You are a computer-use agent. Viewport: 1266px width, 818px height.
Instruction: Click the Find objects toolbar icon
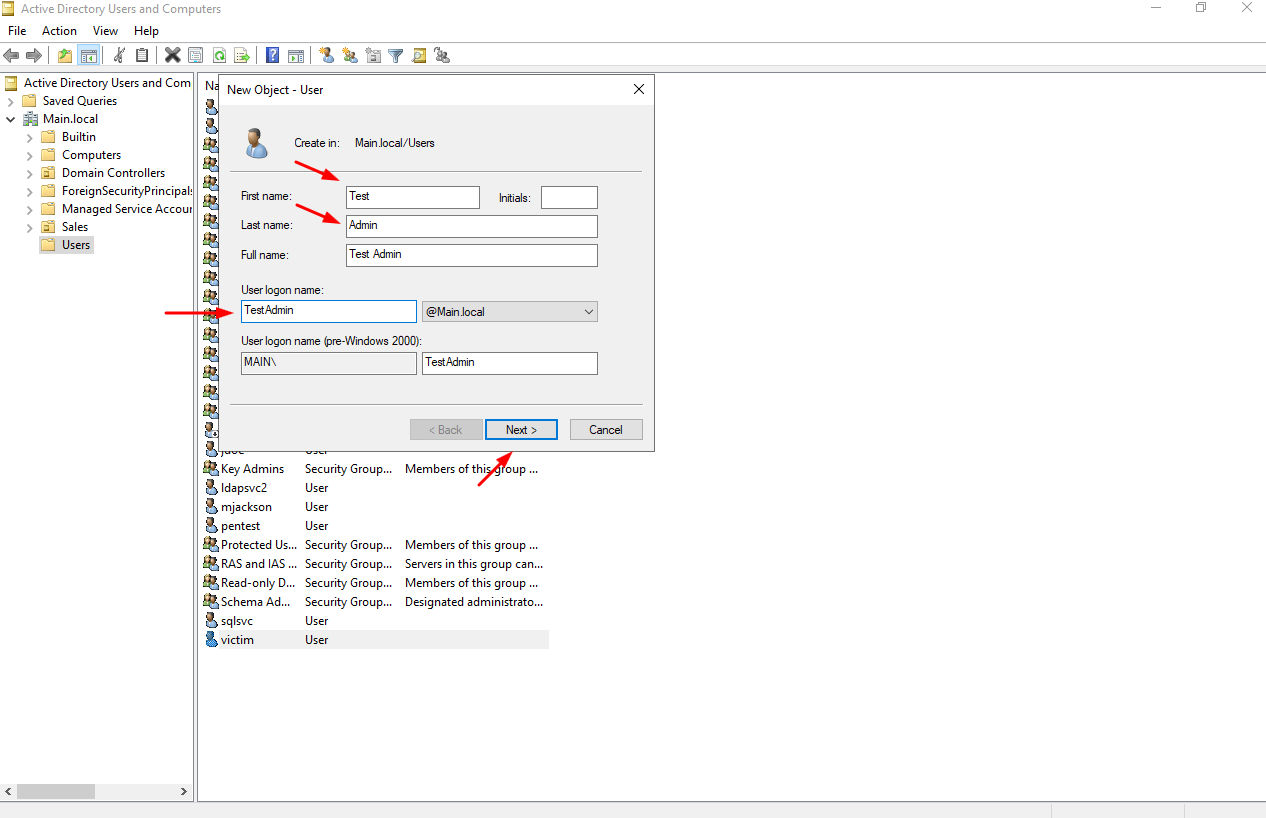[x=419, y=56]
